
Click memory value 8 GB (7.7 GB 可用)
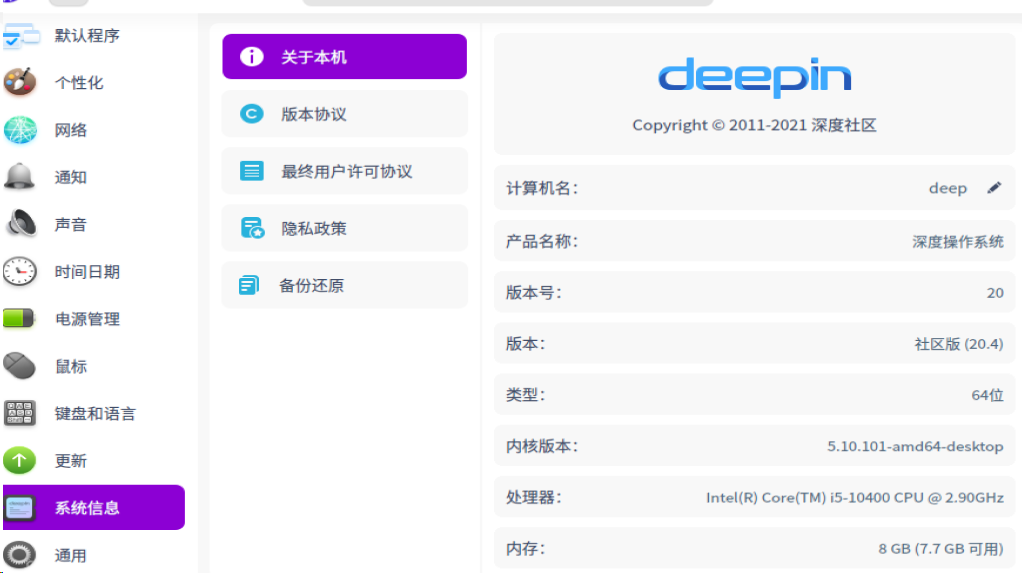pyautogui.click(x=941, y=549)
